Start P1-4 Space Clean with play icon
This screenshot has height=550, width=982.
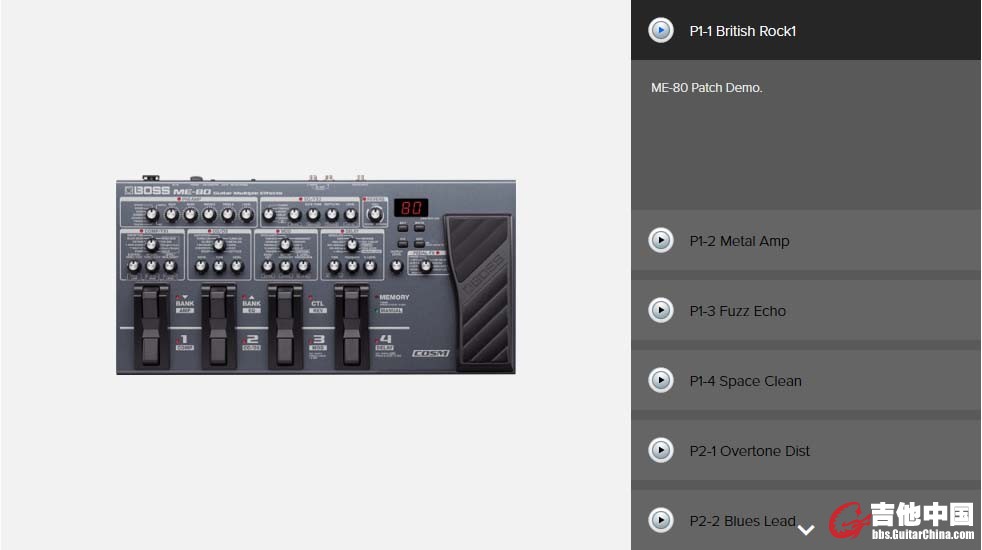661,381
